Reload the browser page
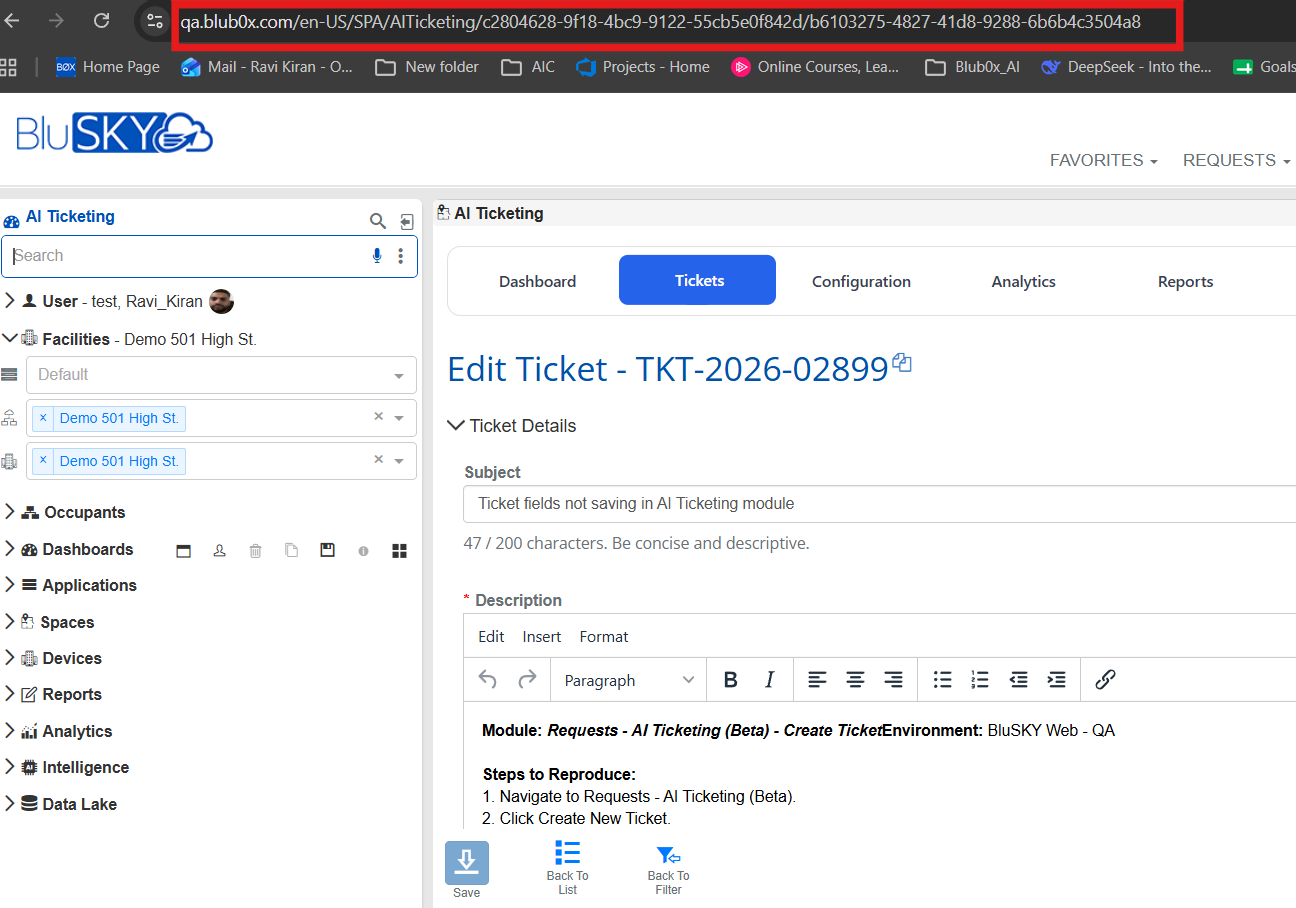The height and width of the screenshot is (908, 1296). pyautogui.click(x=101, y=21)
